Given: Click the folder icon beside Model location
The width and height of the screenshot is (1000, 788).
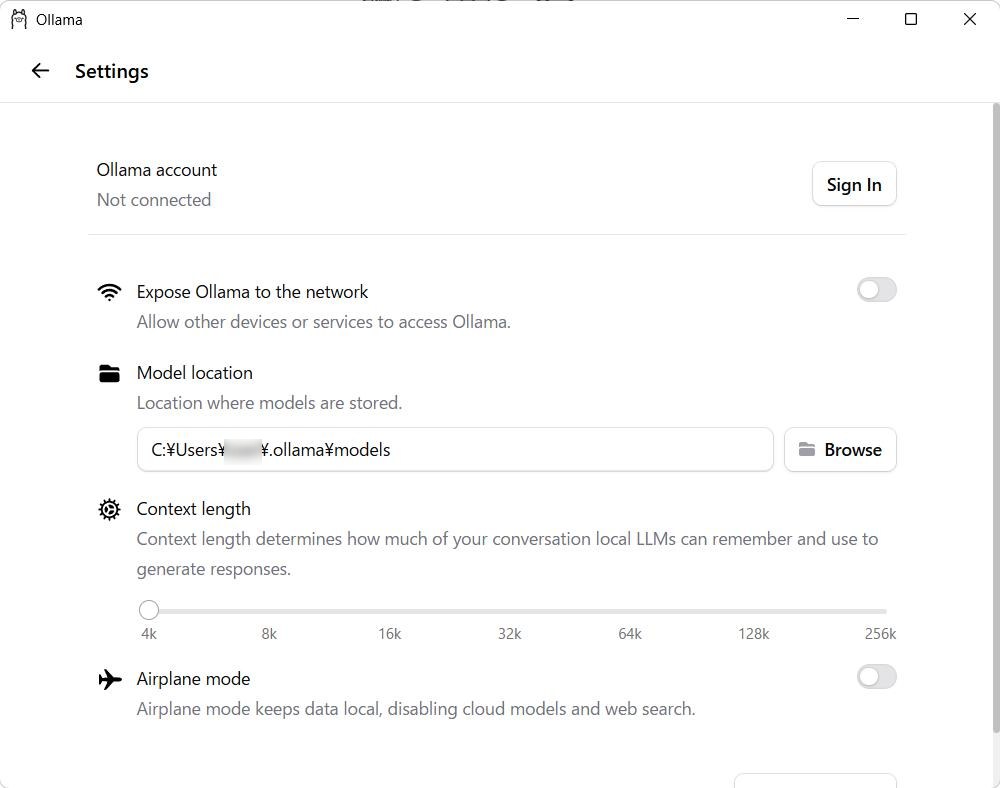Looking at the screenshot, I should pyautogui.click(x=109, y=373).
